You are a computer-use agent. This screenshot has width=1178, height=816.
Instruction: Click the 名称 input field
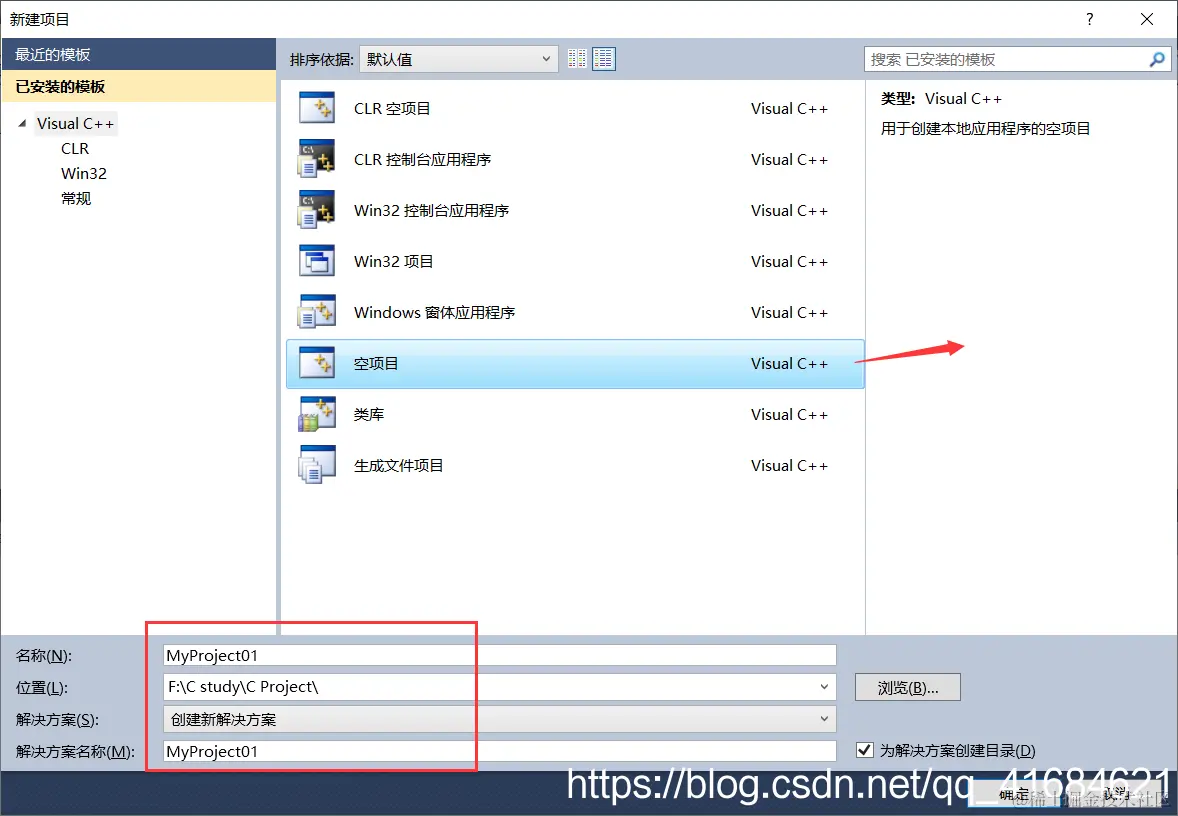tap(500, 655)
